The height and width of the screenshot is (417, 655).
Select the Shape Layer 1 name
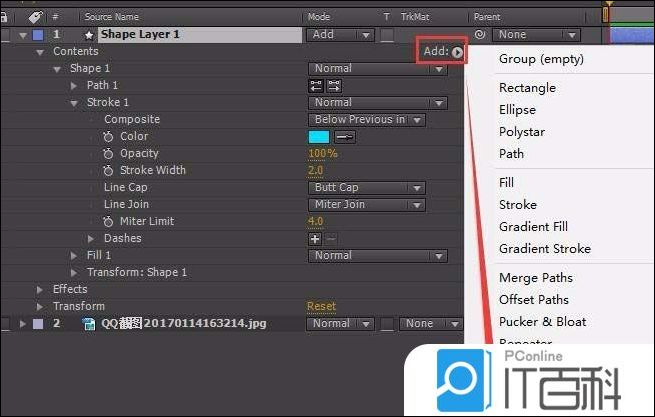coord(140,34)
